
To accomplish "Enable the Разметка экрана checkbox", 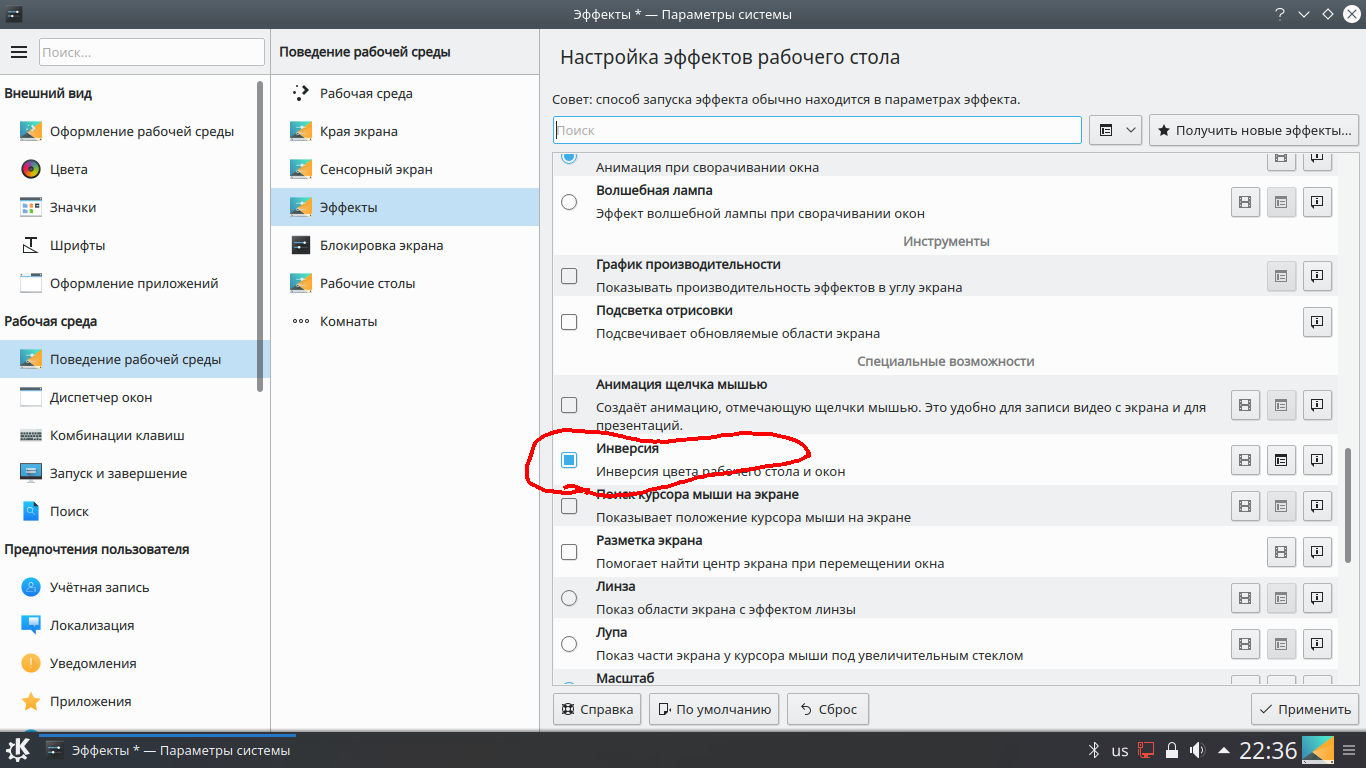I will [x=569, y=552].
